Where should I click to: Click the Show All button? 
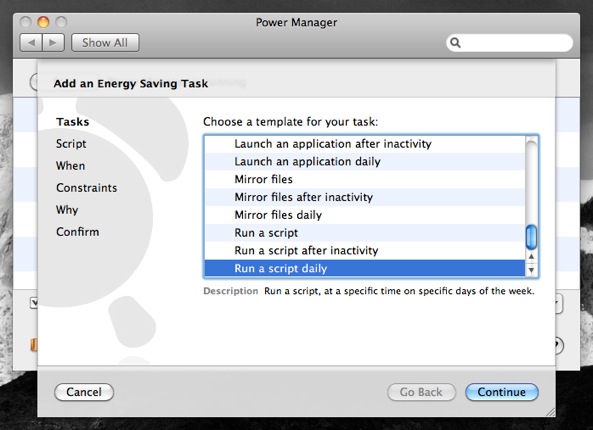105,43
